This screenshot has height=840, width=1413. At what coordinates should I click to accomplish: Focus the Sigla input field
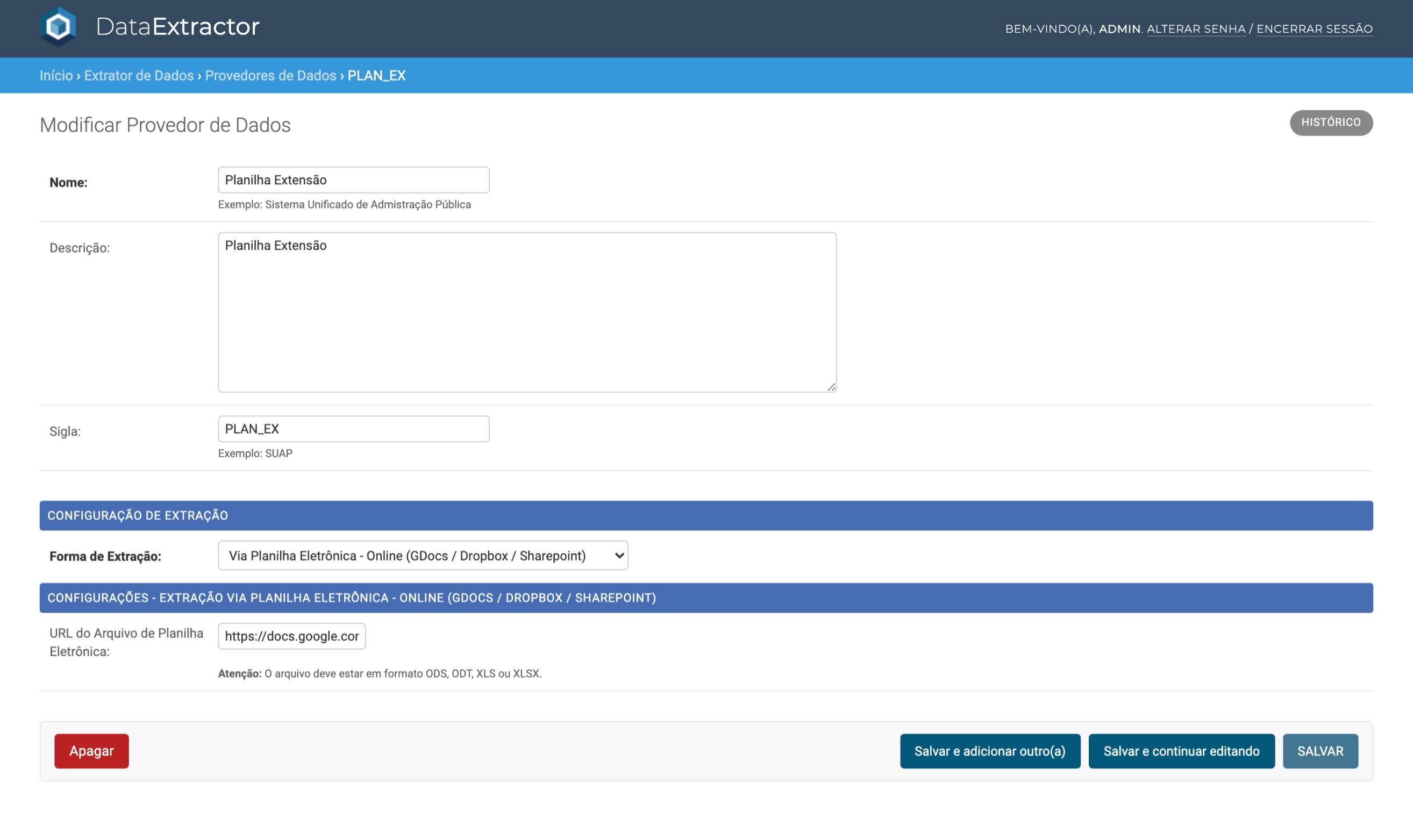tap(353, 428)
